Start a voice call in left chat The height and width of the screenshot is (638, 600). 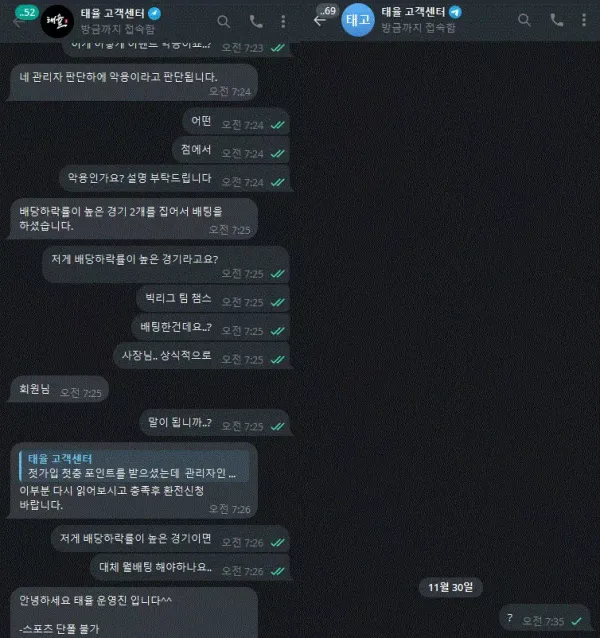tap(256, 21)
